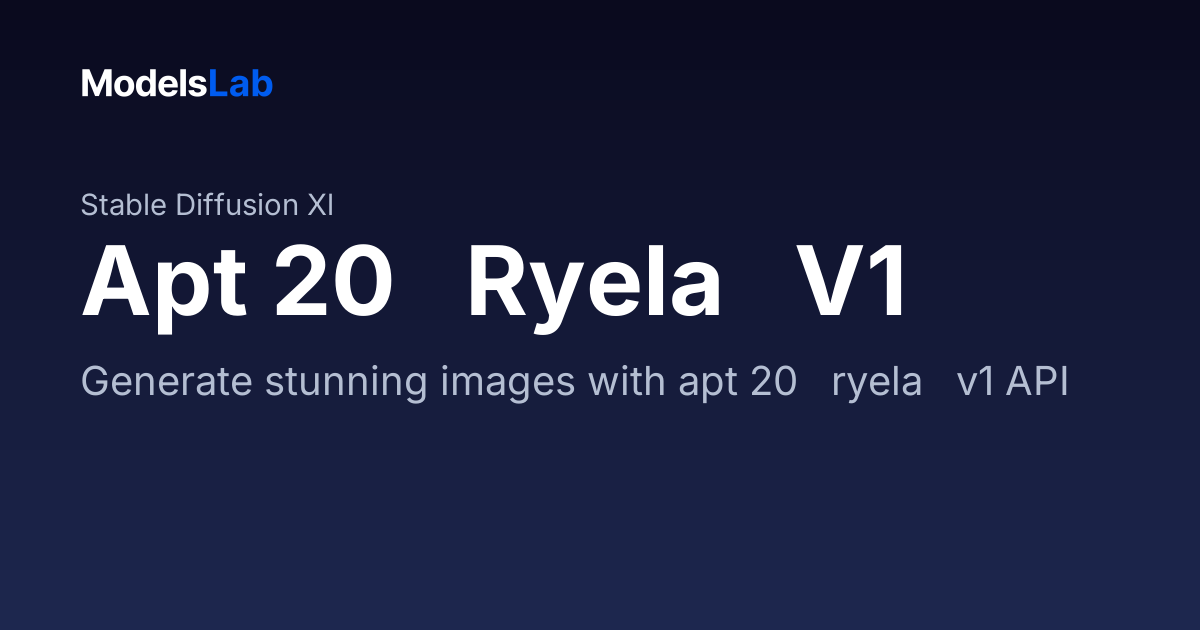
Task: Click "XI" in the Stable Diffusion label
Action: pyautogui.click(x=320, y=205)
